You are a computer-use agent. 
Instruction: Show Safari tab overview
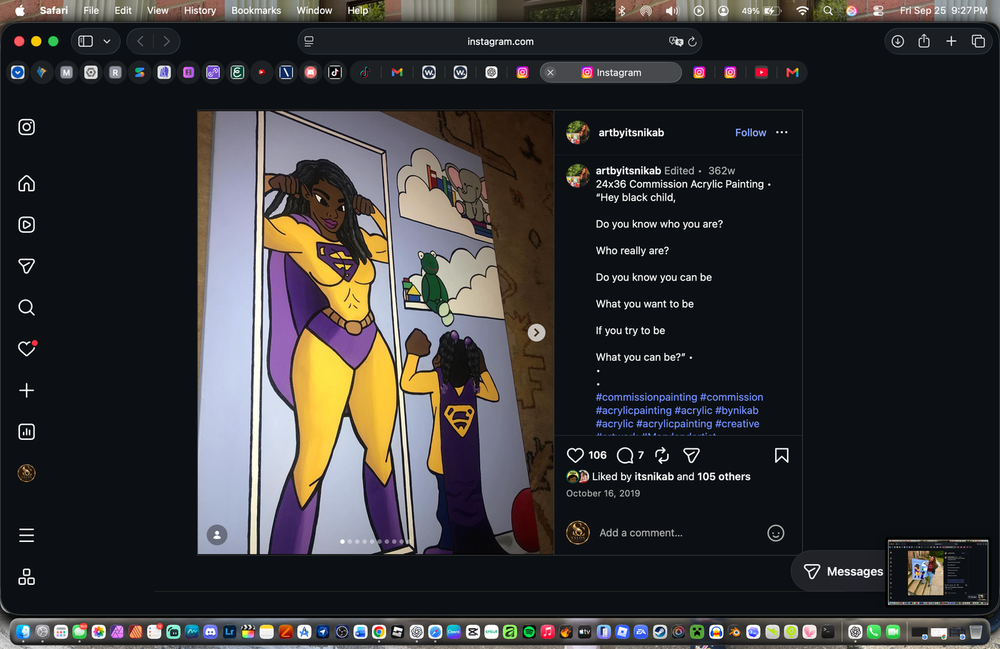pos(978,41)
